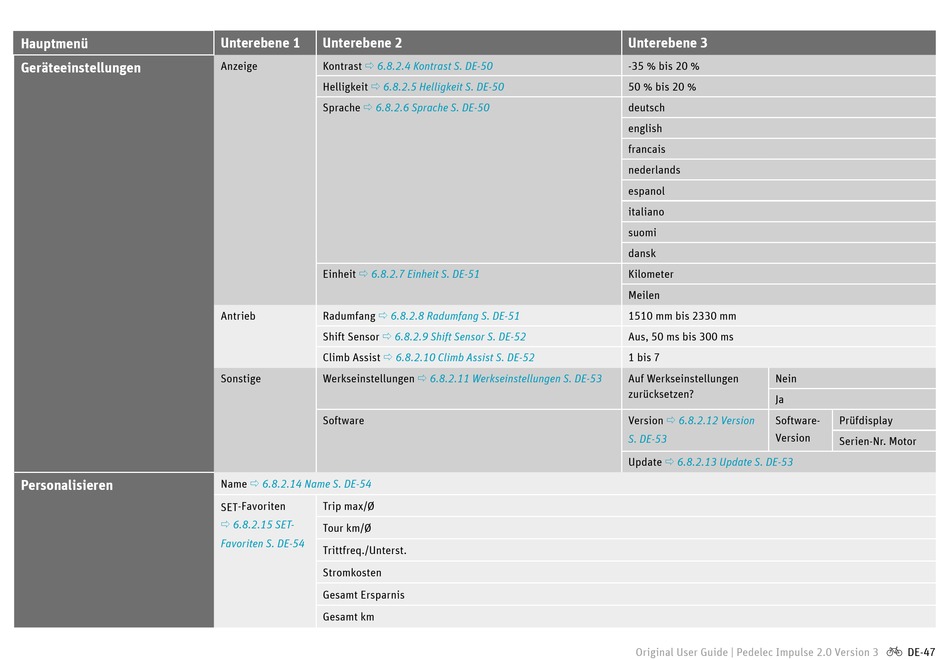Viewport: 950px width, 660px height.
Task: Click the 'Trittfreq./Unterst.' row
Action: pos(626,550)
